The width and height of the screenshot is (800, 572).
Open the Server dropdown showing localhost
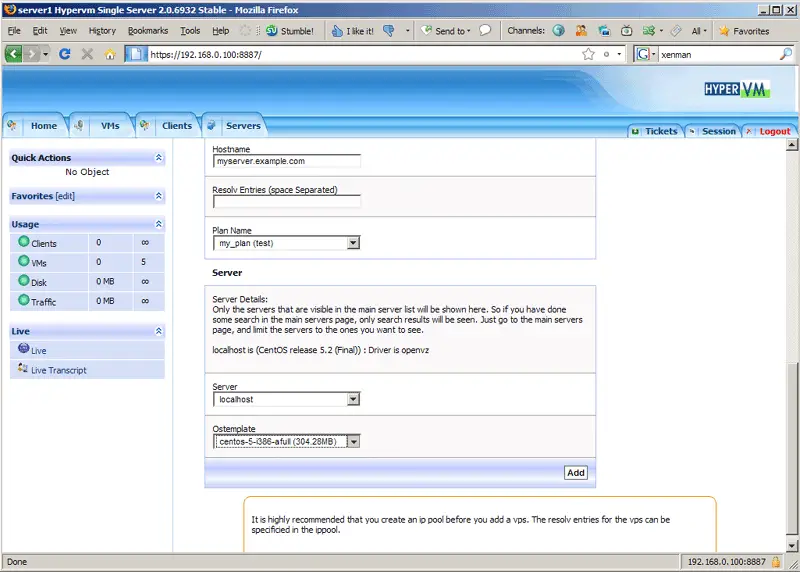click(286, 399)
